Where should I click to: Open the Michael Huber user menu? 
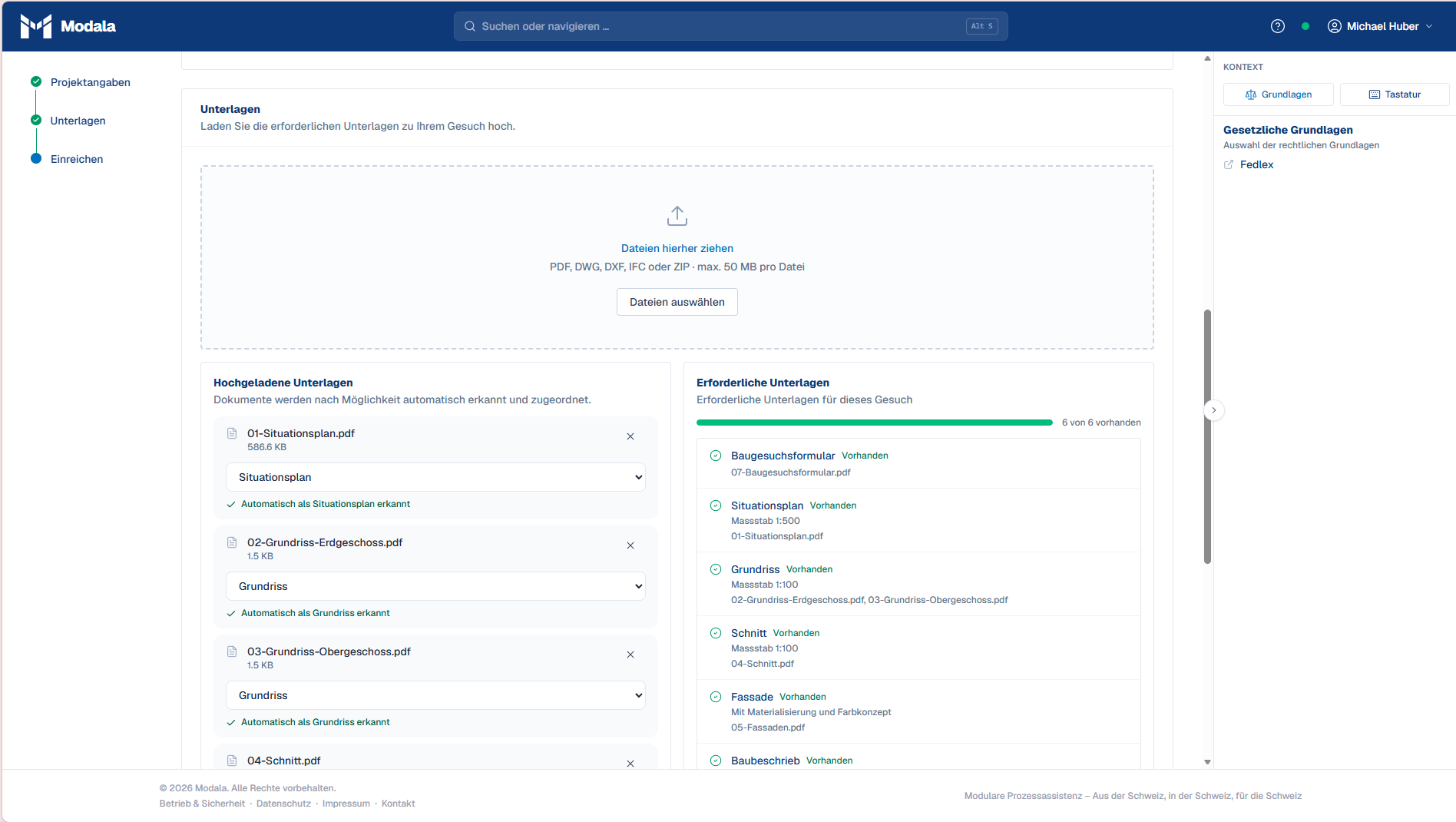click(1380, 26)
